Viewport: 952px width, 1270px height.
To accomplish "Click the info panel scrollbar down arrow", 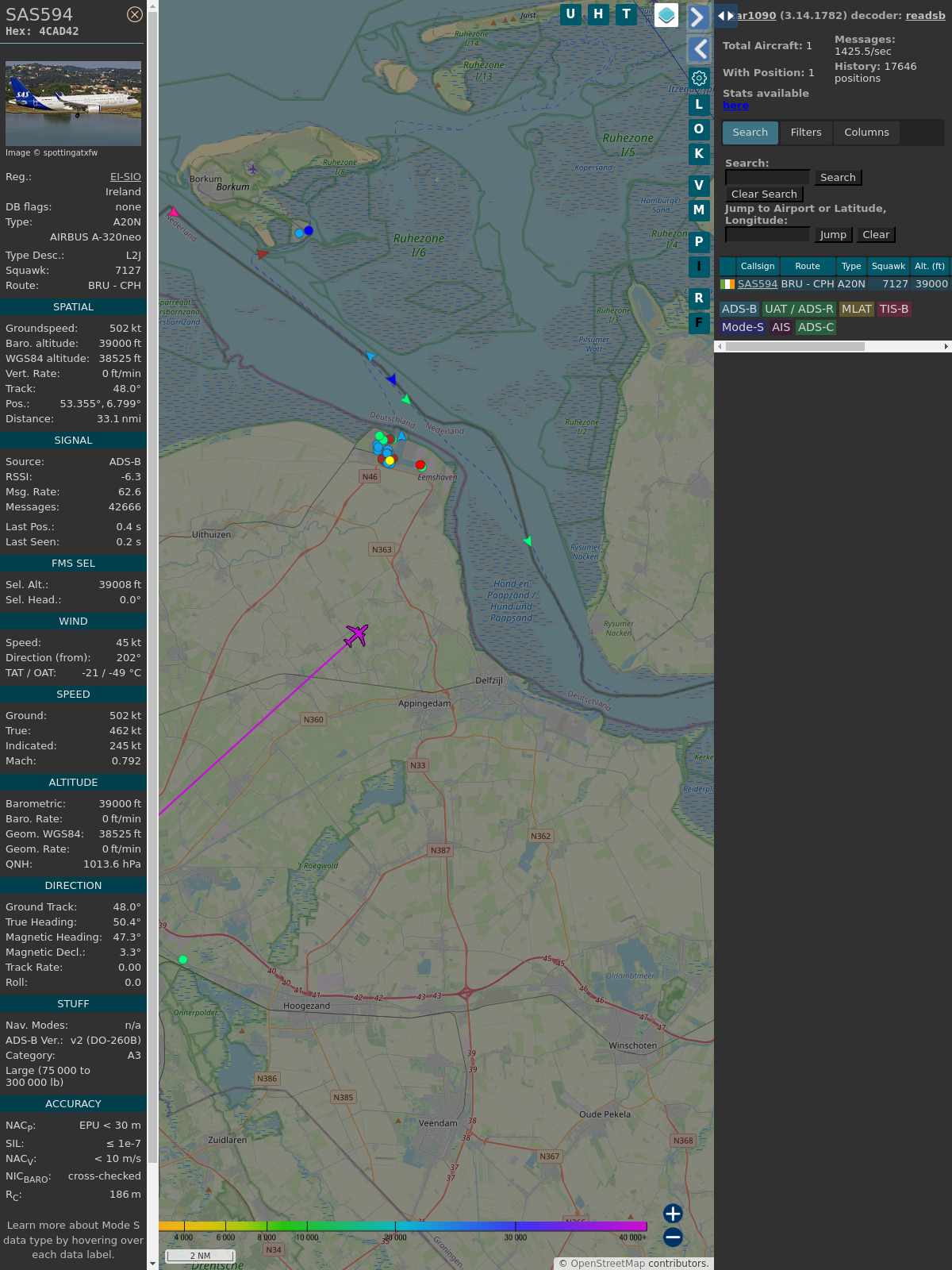I will tap(153, 1264).
